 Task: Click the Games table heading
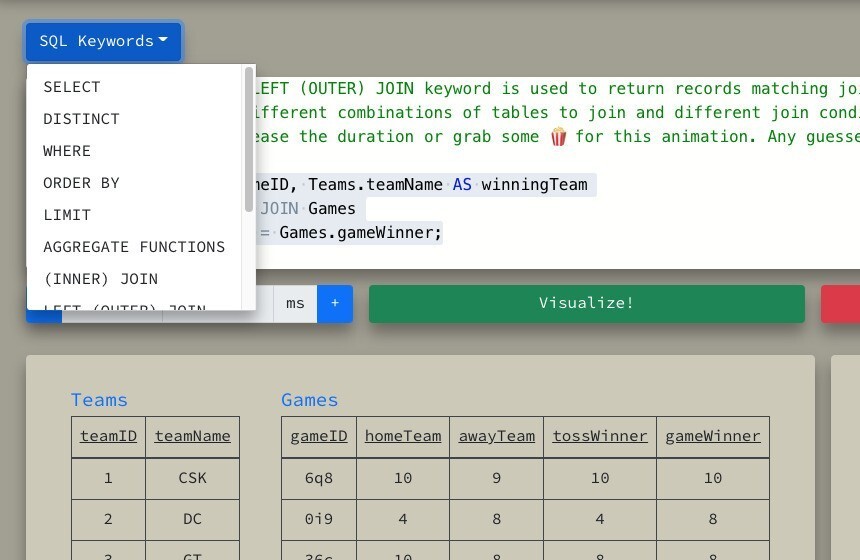(309, 400)
